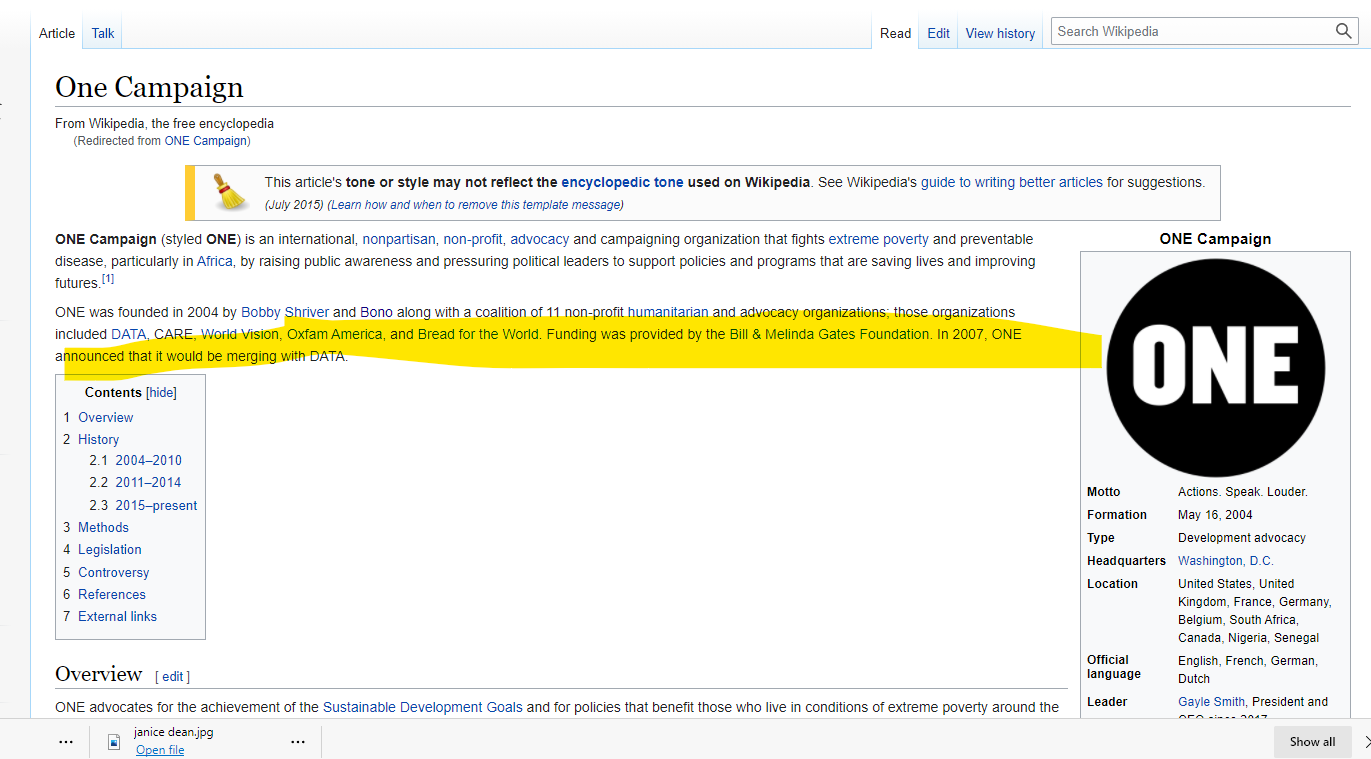This screenshot has width=1371, height=759.
Task: Open the 'Gayle Smith' leader link
Action: pyautogui.click(x=1211, y=702)
